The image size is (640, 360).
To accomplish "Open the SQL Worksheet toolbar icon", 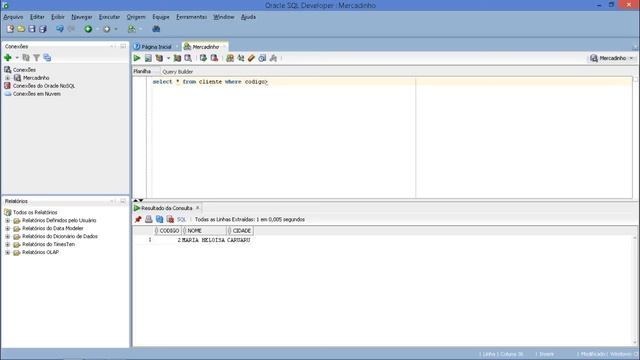I will [131, 29].
